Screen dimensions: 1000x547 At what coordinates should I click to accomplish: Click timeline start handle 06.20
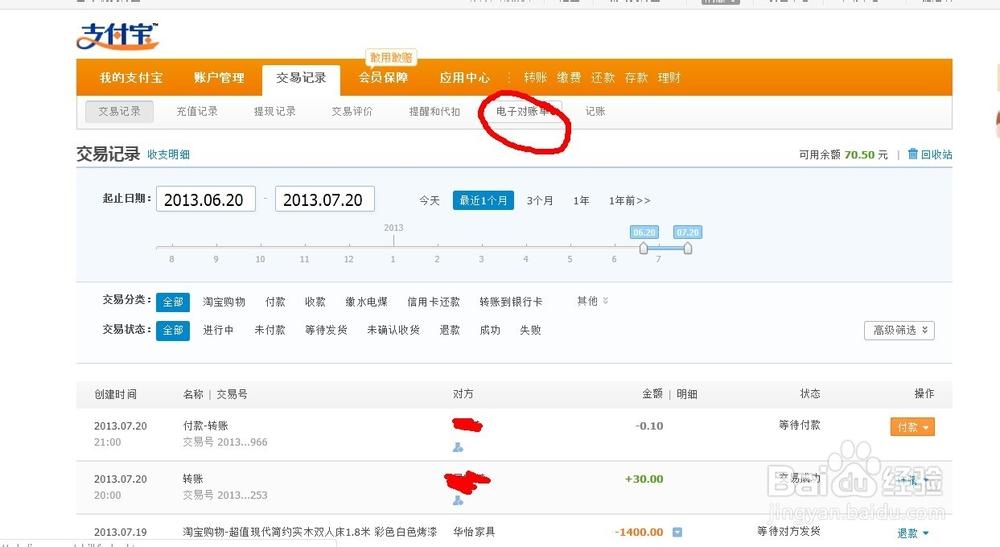643,248
